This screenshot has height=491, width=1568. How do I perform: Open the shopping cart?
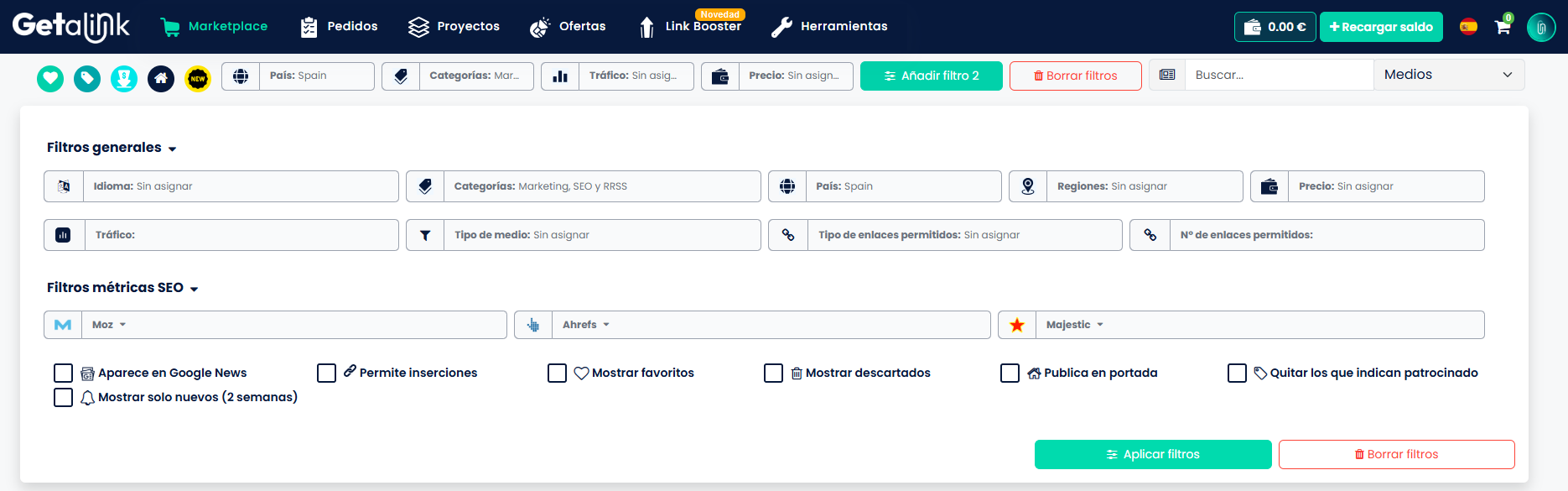click(1503, 27)
